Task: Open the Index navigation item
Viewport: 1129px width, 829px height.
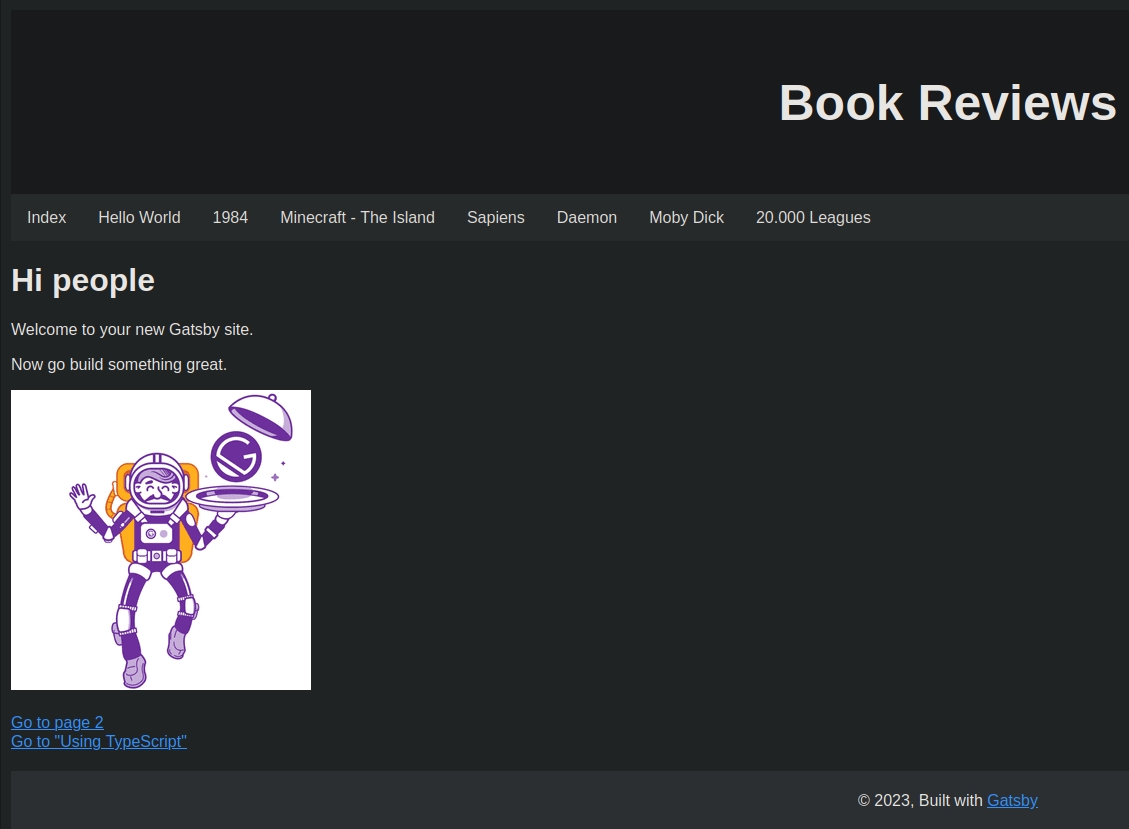Action: tap(46, 217)
